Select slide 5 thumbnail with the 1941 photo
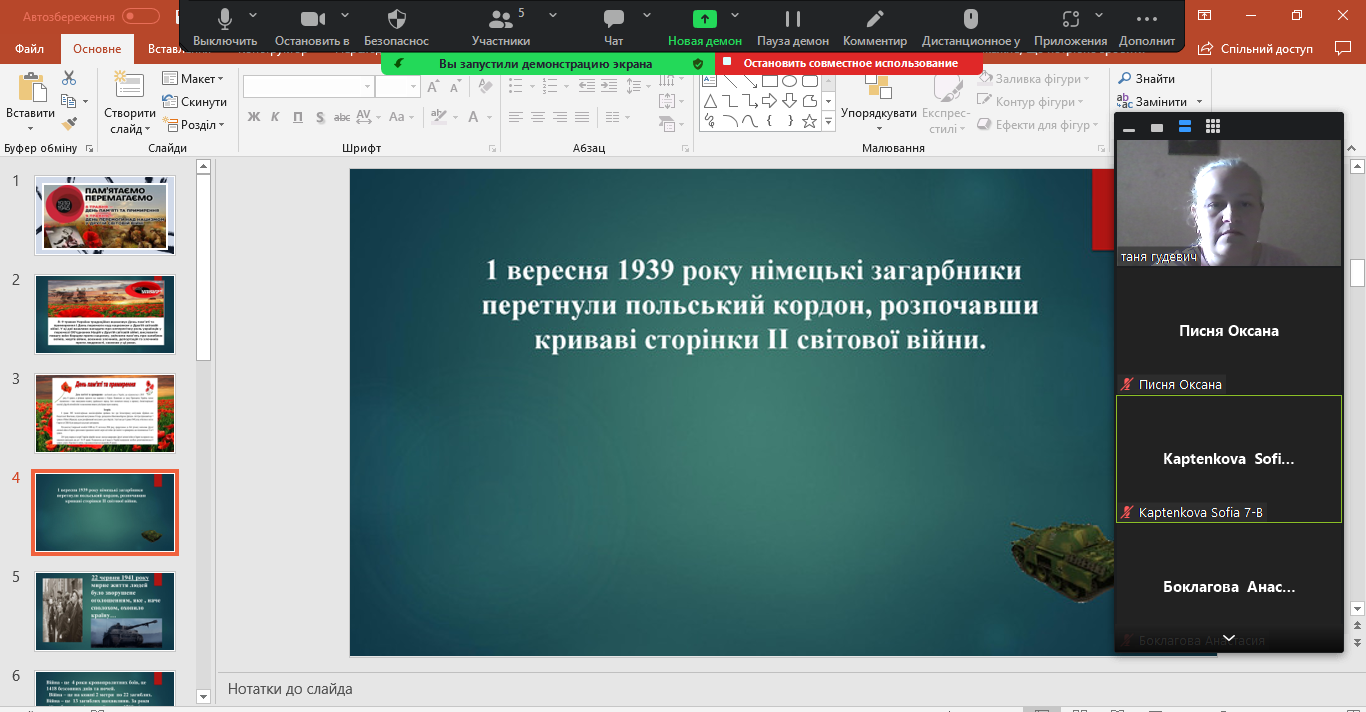Image resolution: width=1366 pixels, height=712 pixels. [x=105, y=611]
